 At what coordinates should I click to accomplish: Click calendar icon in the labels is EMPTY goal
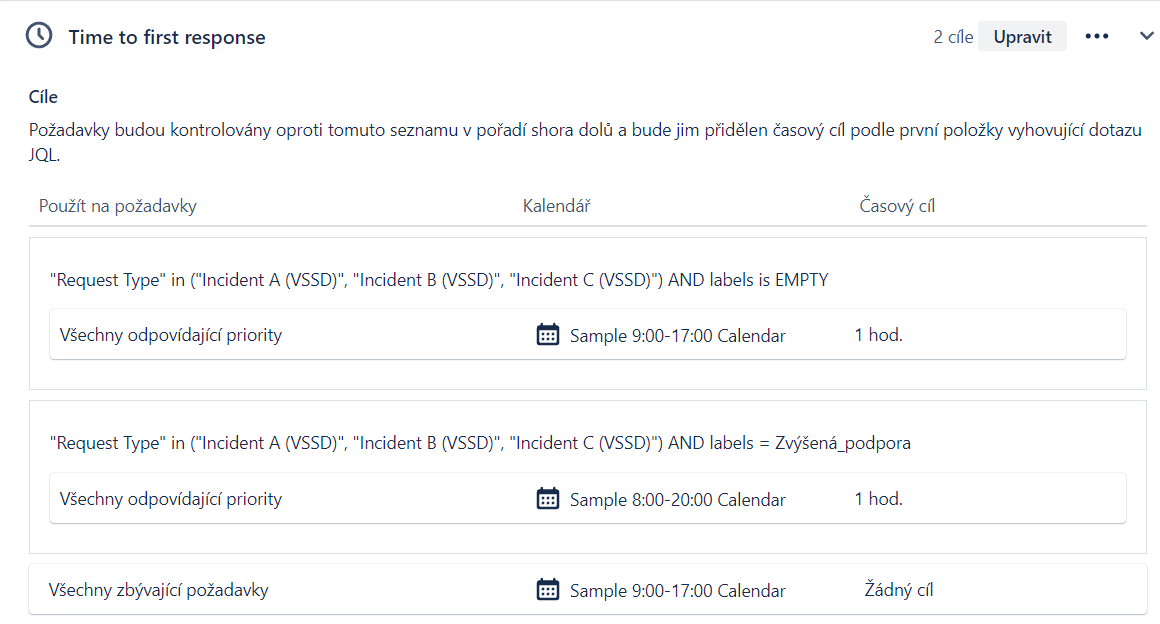[547, 335]
